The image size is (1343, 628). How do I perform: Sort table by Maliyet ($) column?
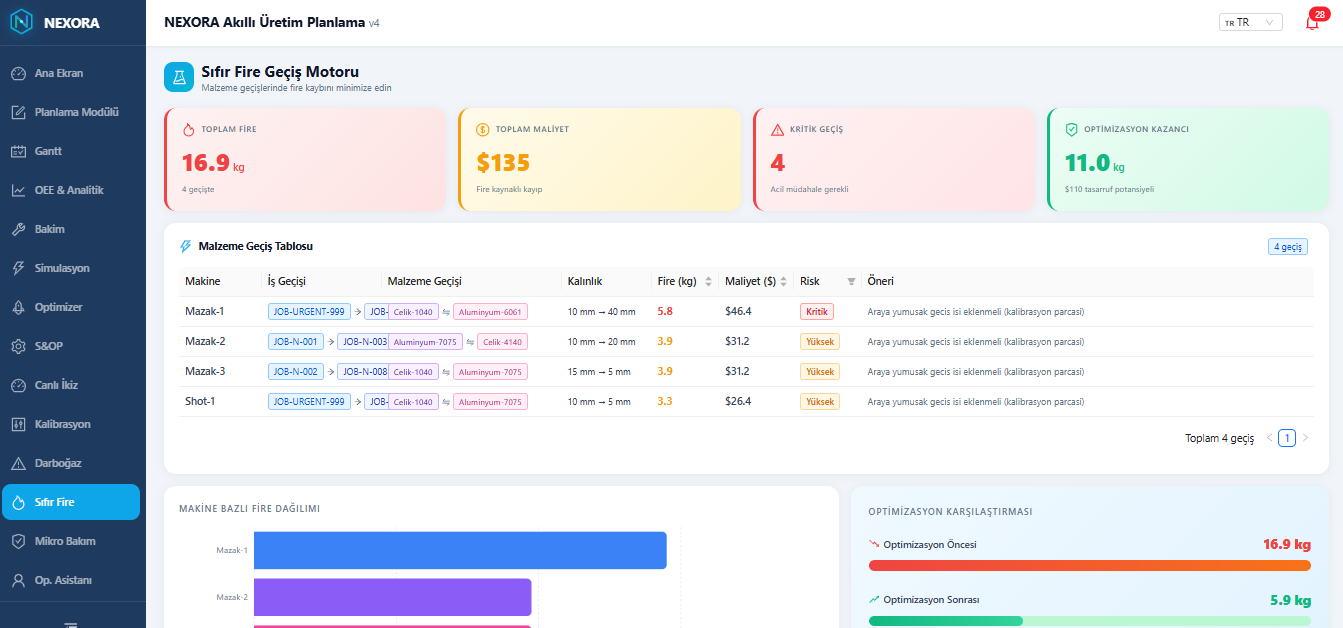(784, 282)
